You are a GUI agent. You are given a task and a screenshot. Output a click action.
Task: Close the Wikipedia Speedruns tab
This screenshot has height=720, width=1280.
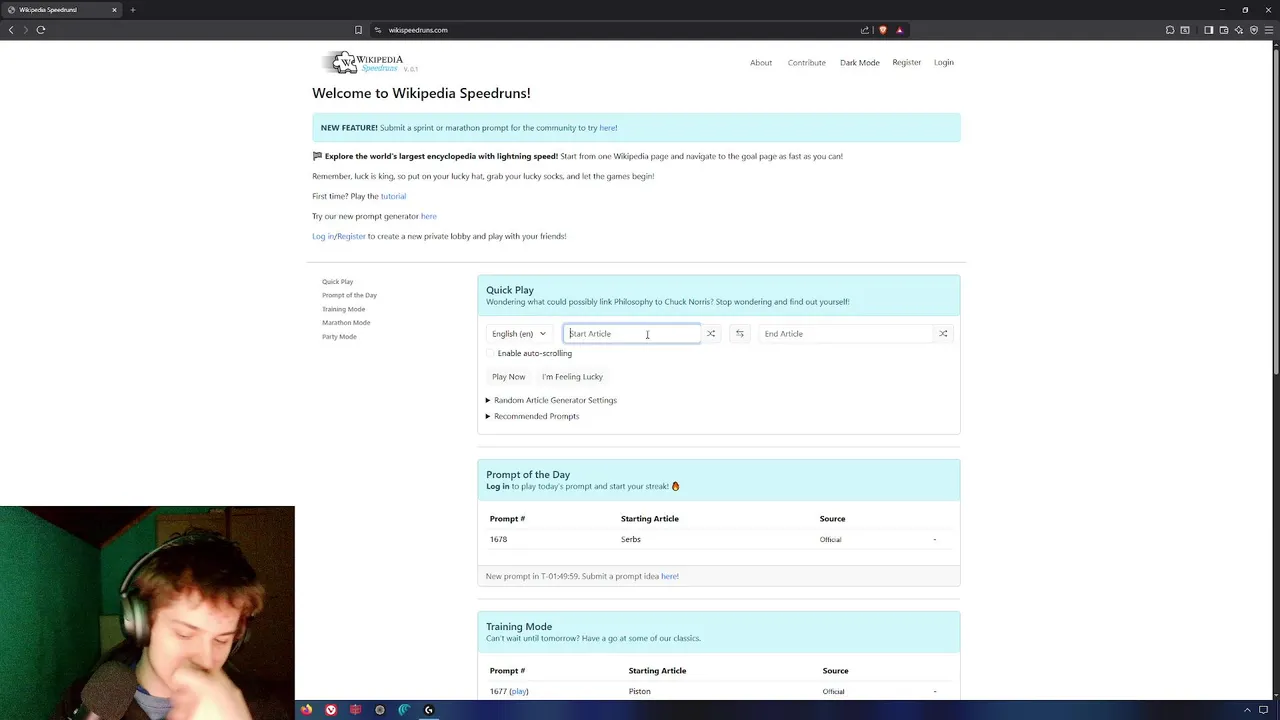(x=114, y=10)
